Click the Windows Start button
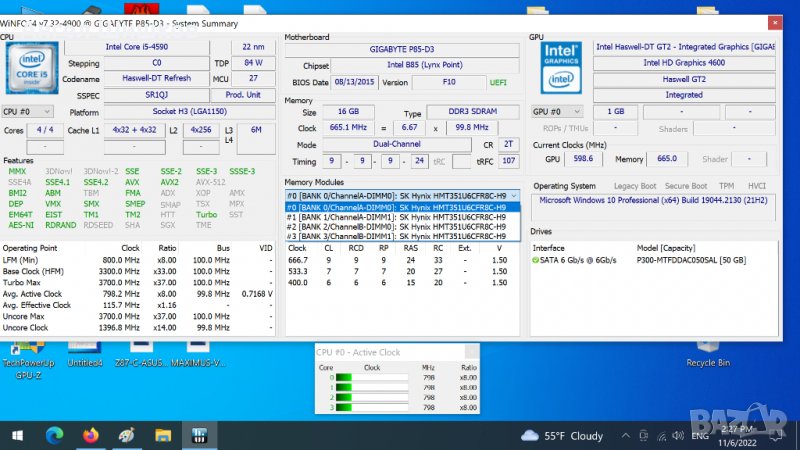Image resolution: width=800 pixels, height=450 pixels. 16,435
